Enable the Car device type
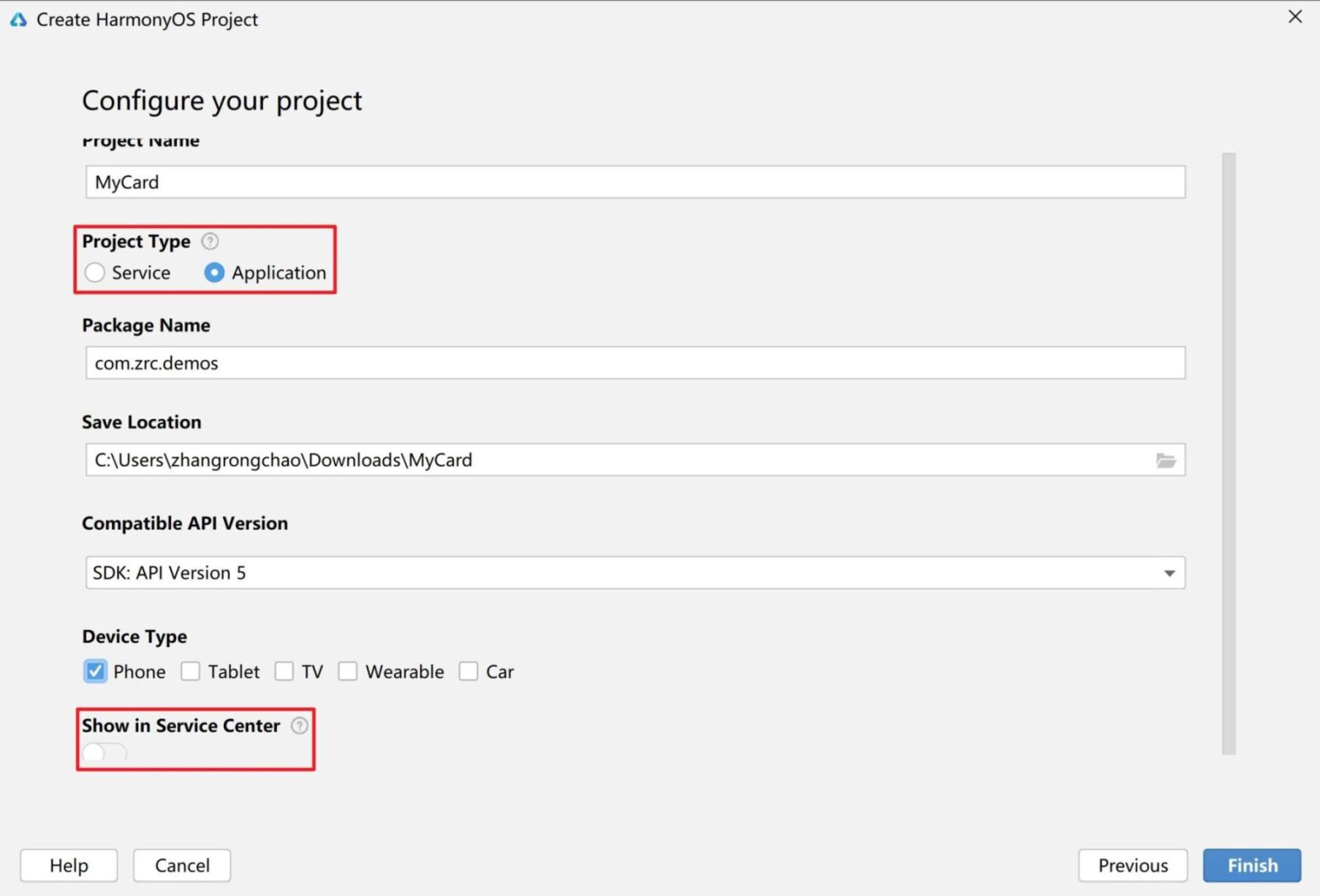Viewport: 1320px width, 896px height. (469, 672)
